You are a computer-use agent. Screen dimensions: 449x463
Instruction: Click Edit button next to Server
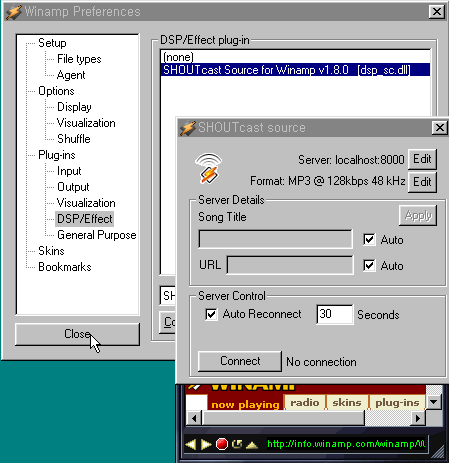pos(422,159)
